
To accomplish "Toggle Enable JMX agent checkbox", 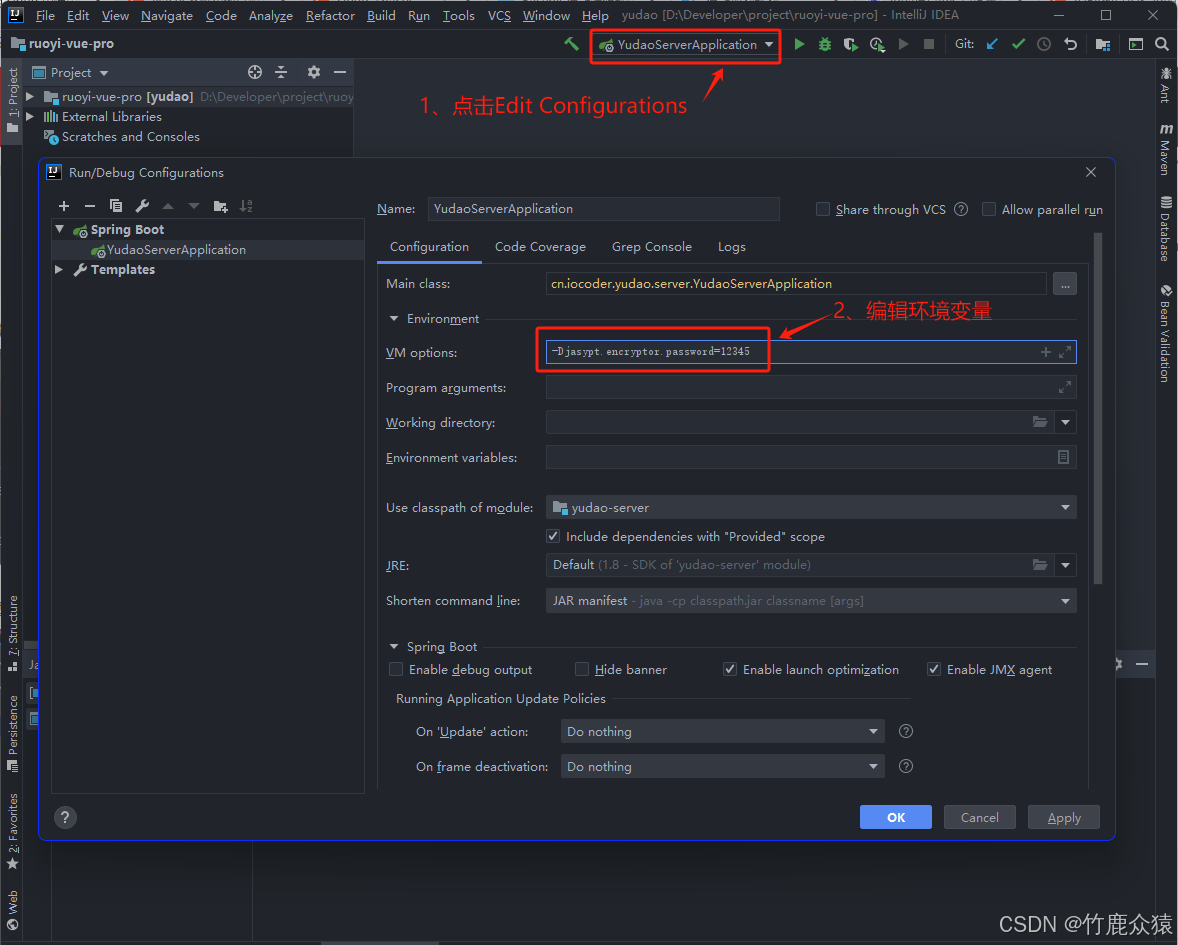I will pyautogui.click(x=934, y=669).
